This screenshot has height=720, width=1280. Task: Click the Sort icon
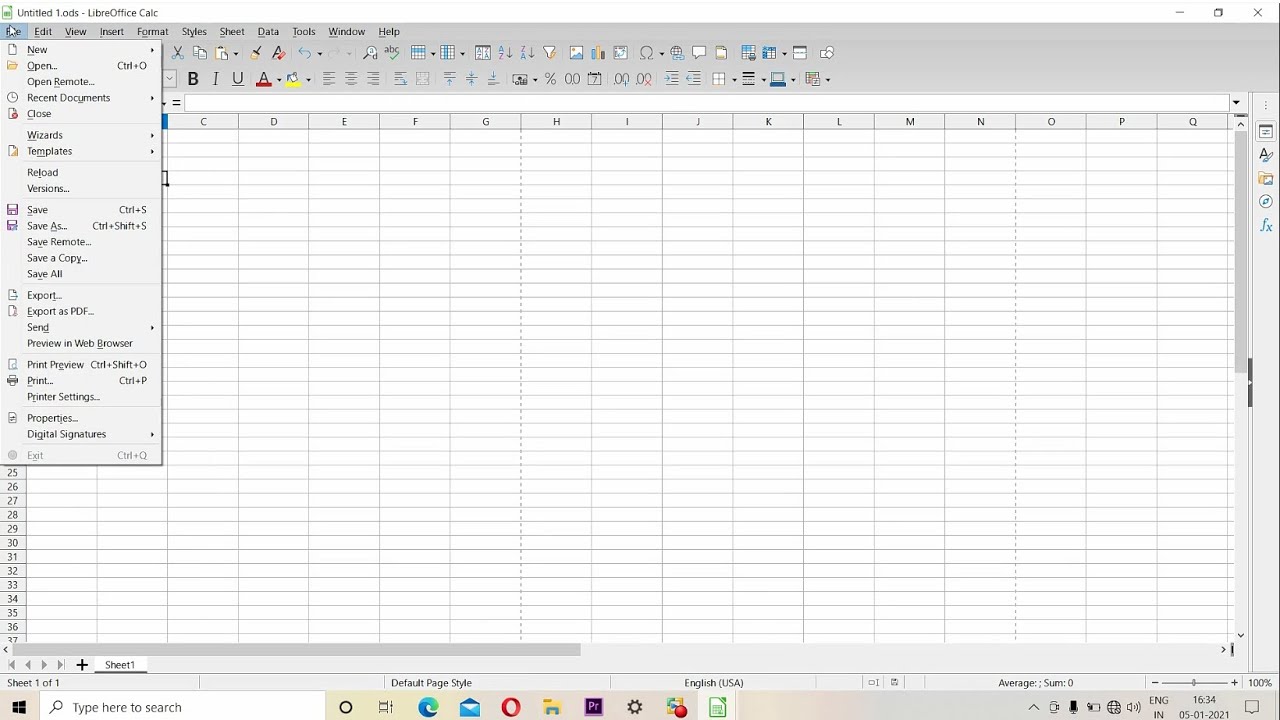tap(483, 53)
